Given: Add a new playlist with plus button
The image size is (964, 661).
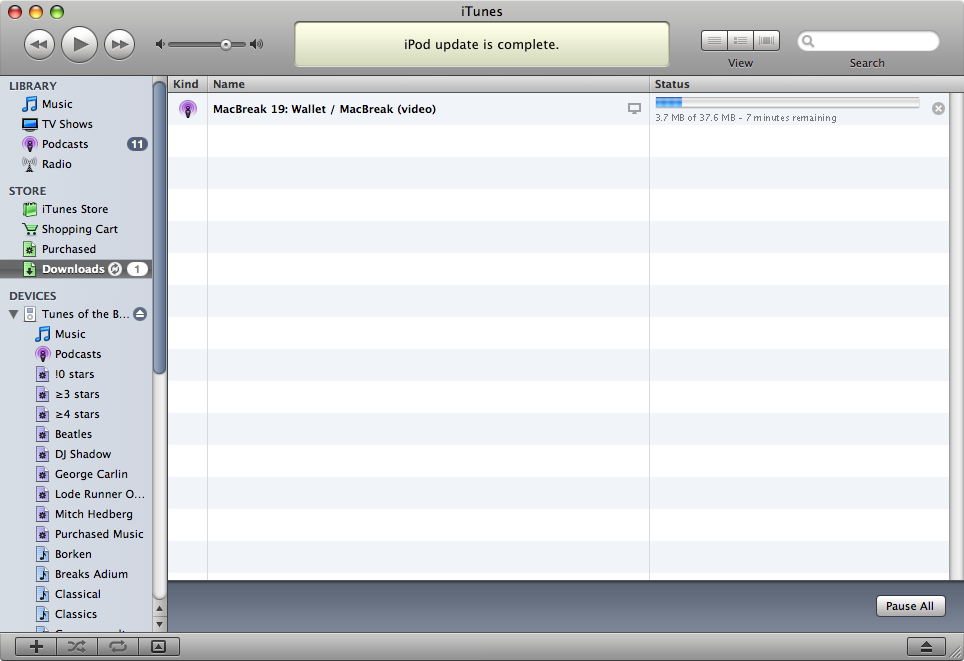Looking at the screenshot, I should 36,646.
